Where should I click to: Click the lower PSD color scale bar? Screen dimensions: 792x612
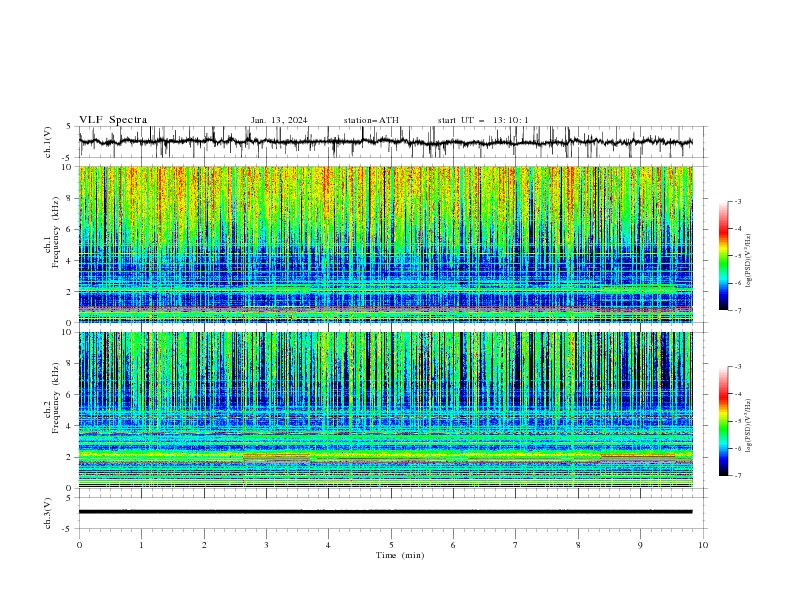click(723, 421)
